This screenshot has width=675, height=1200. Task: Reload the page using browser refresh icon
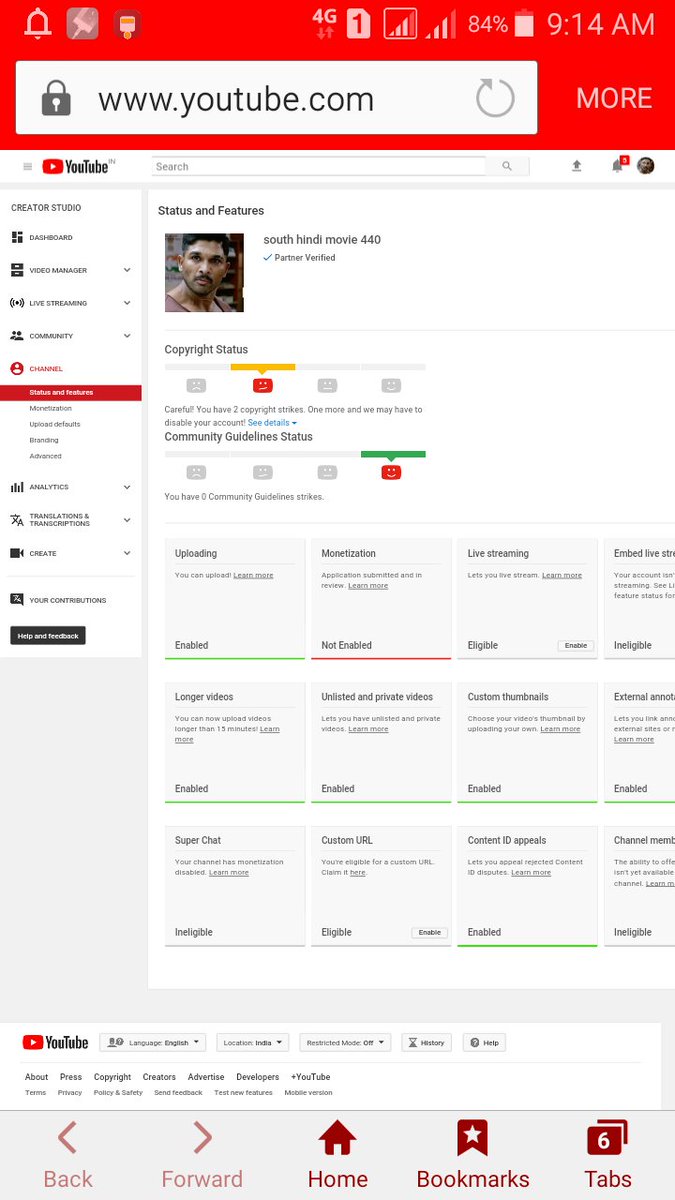495,98
